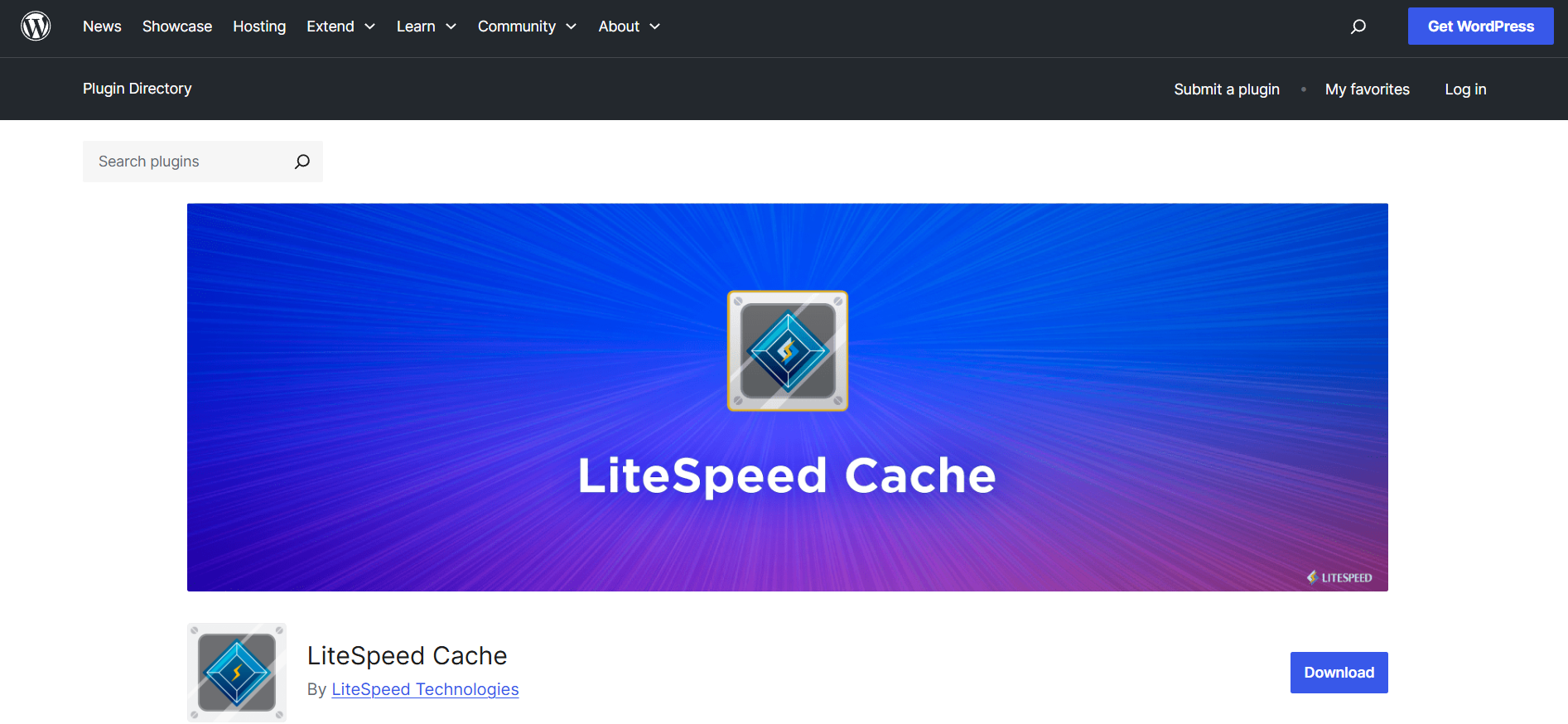Image resolution: width=1568 pixels, height=724 pixels.
Task: Expand the Learn dropdown menu
Action: tap(427, 27)
